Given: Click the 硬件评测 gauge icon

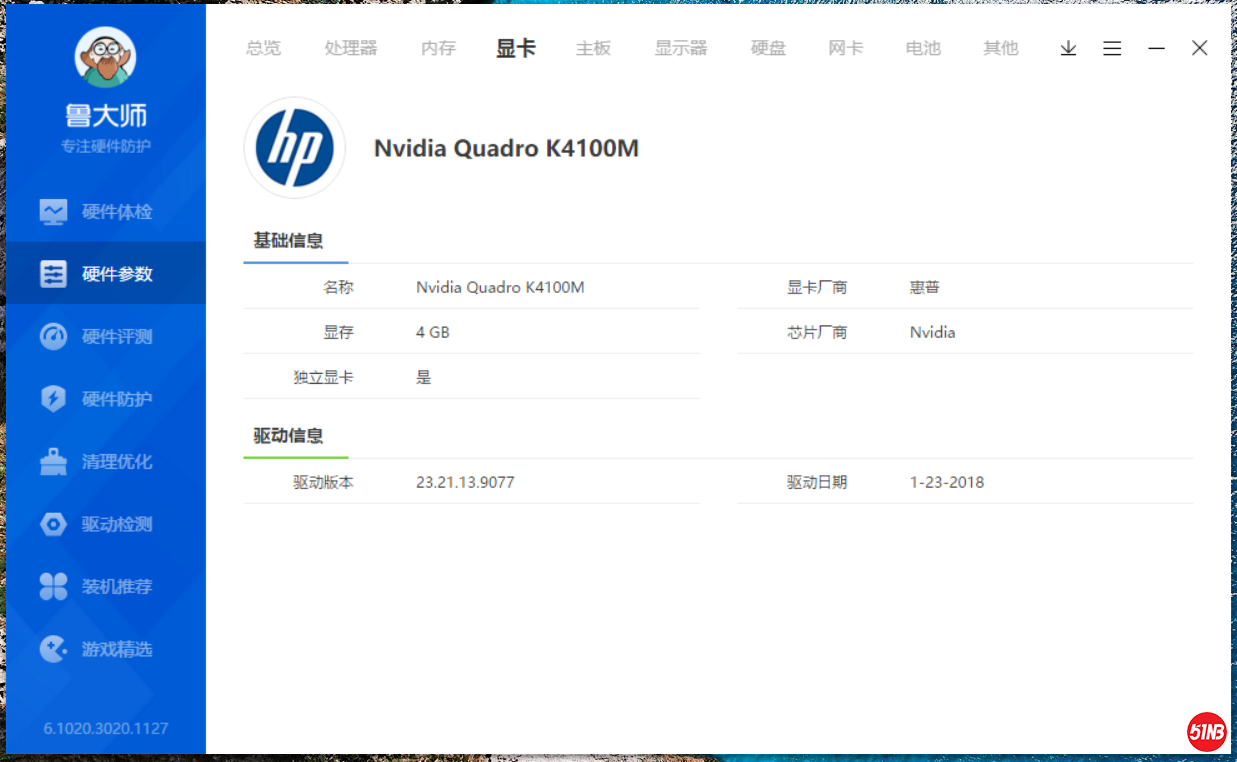Looking at the screenshot, I should 53,337.
